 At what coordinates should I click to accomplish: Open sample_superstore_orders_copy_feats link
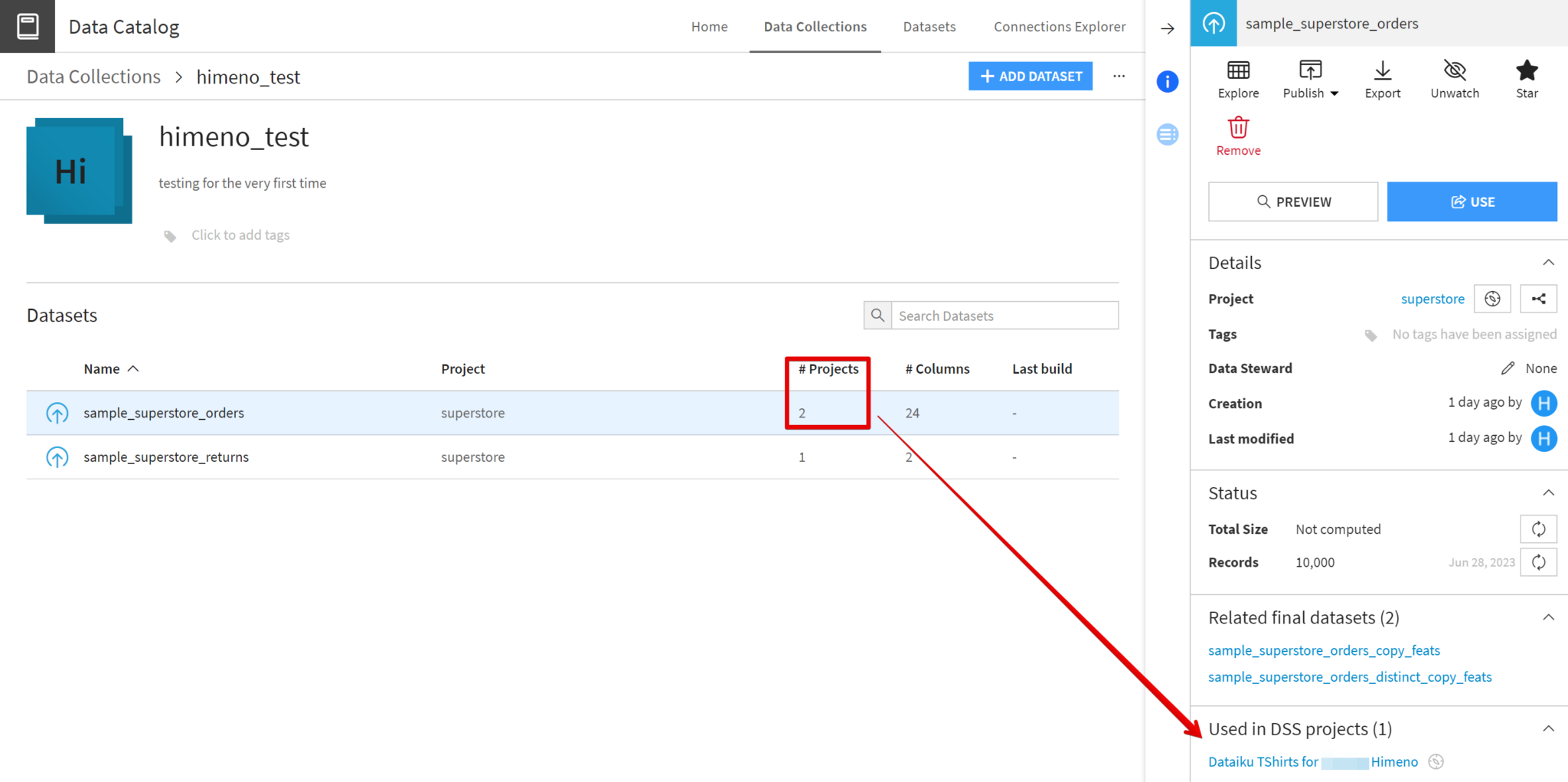1324,650
